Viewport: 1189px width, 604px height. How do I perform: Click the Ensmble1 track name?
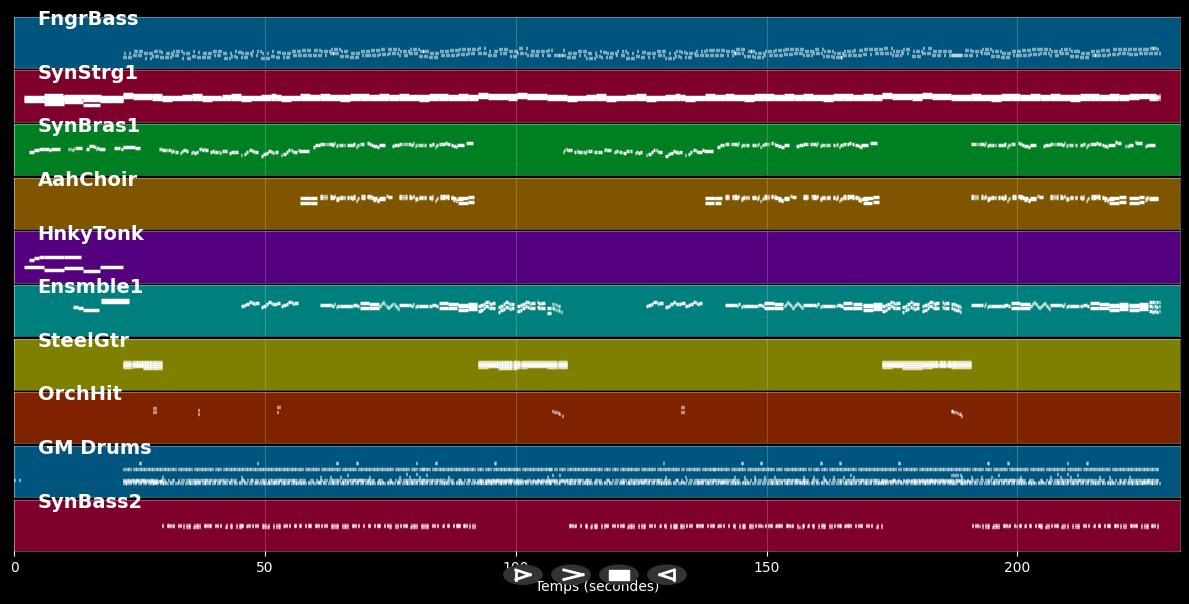coord(90,287)
